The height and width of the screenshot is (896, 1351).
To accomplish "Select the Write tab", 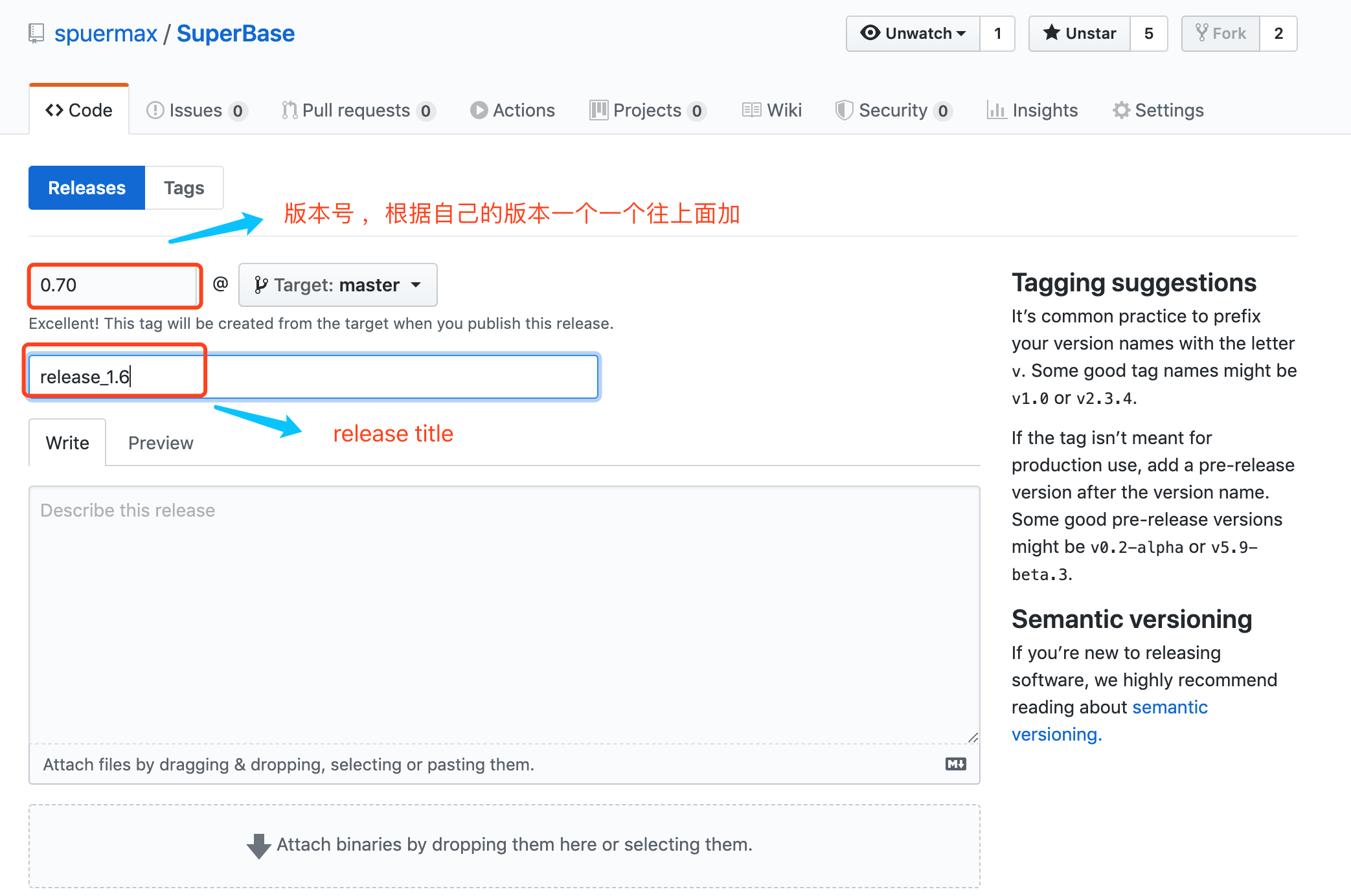I will tap(67, 443).
